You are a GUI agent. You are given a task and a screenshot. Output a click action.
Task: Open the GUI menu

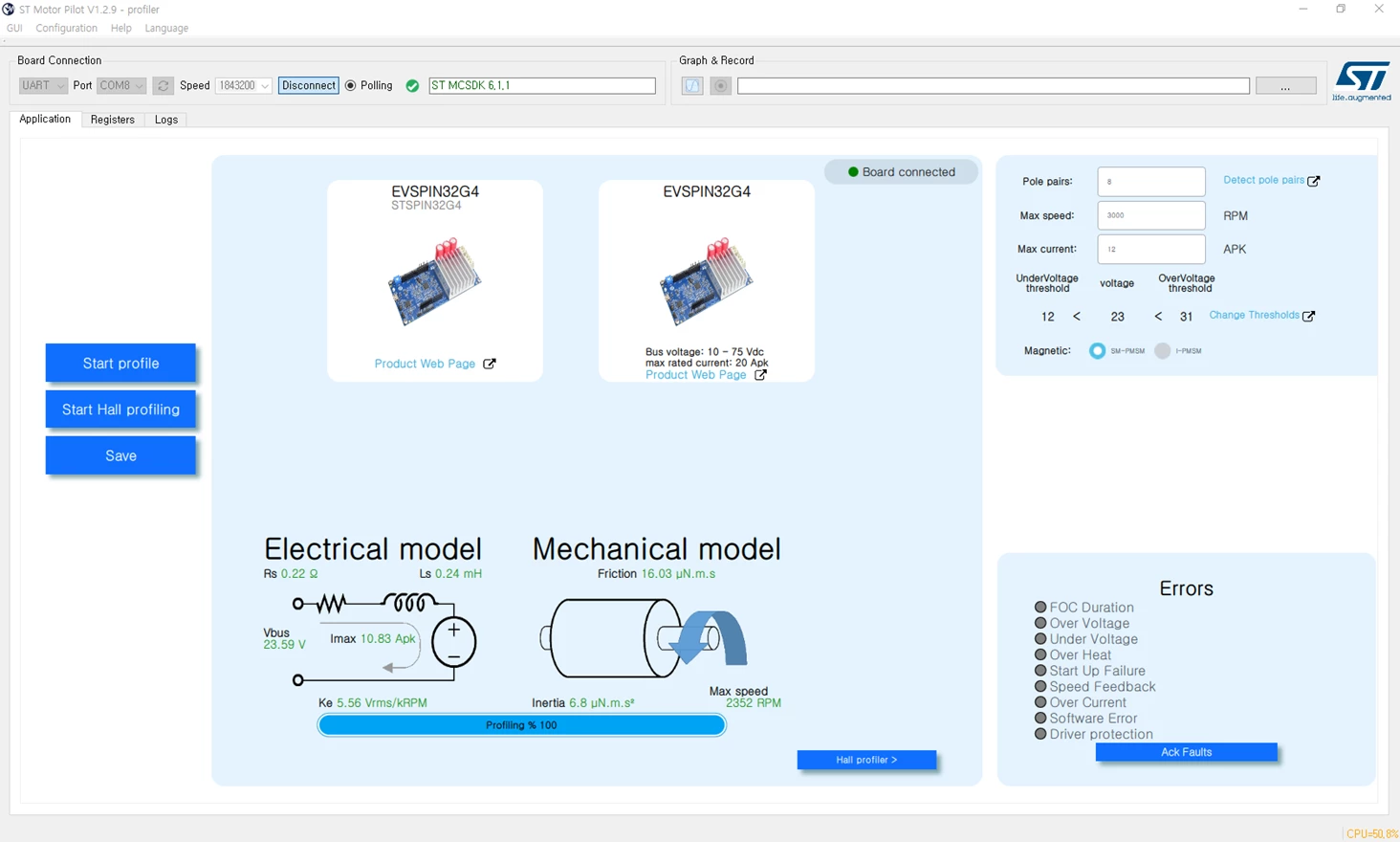click(14, 29)
